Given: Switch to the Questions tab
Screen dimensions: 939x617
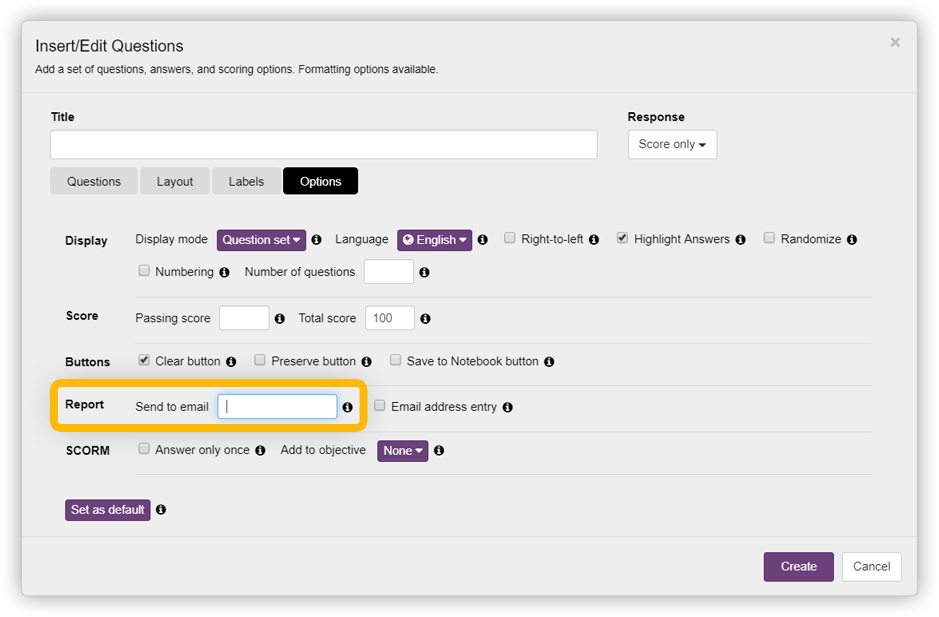Looking at the screenshot, I should (x=94, y=181).
